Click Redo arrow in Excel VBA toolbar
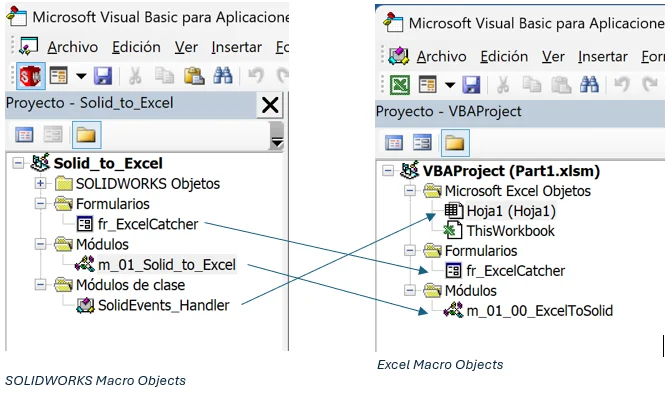Viewport: 668px width, 398px height. (650, 84)
